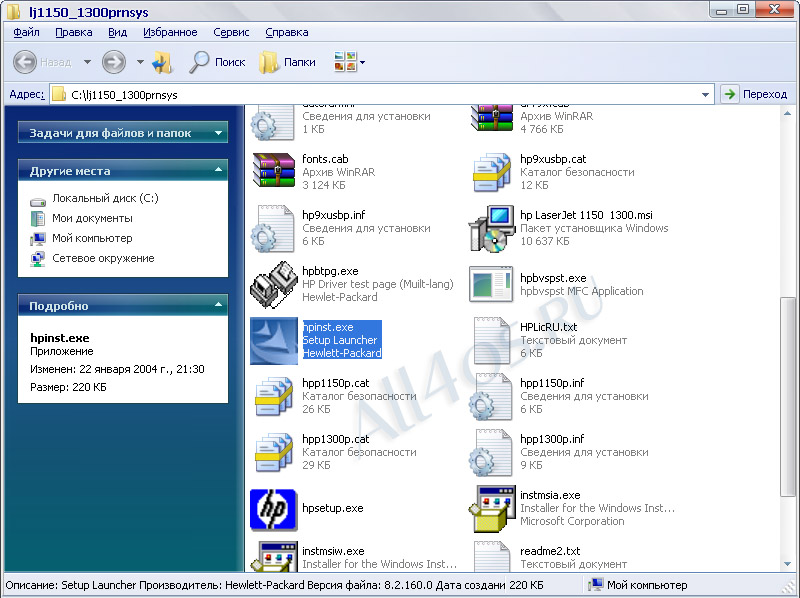Open the Избранное menu
The height and width of the screenshot is (598, 800).
[170, 32]
